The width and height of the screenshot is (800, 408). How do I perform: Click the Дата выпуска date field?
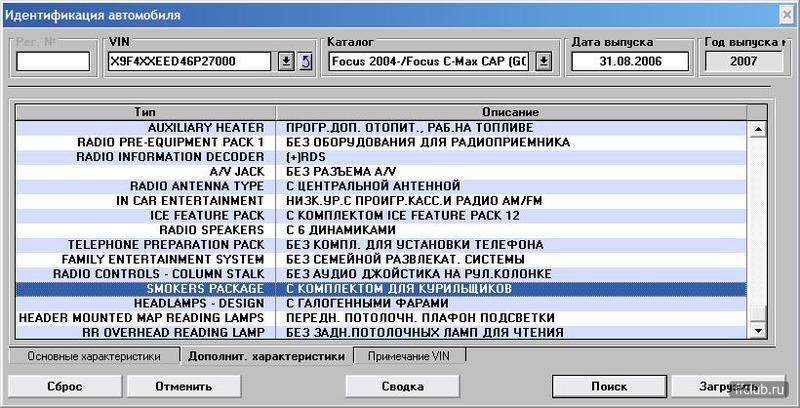(630, 62)
